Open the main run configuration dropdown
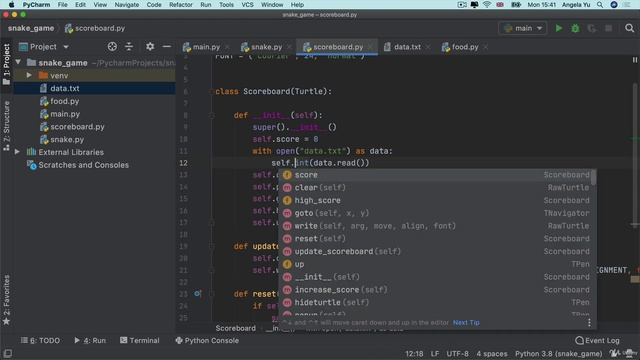Screen dimensions: 640x360 tap(523, 28)
